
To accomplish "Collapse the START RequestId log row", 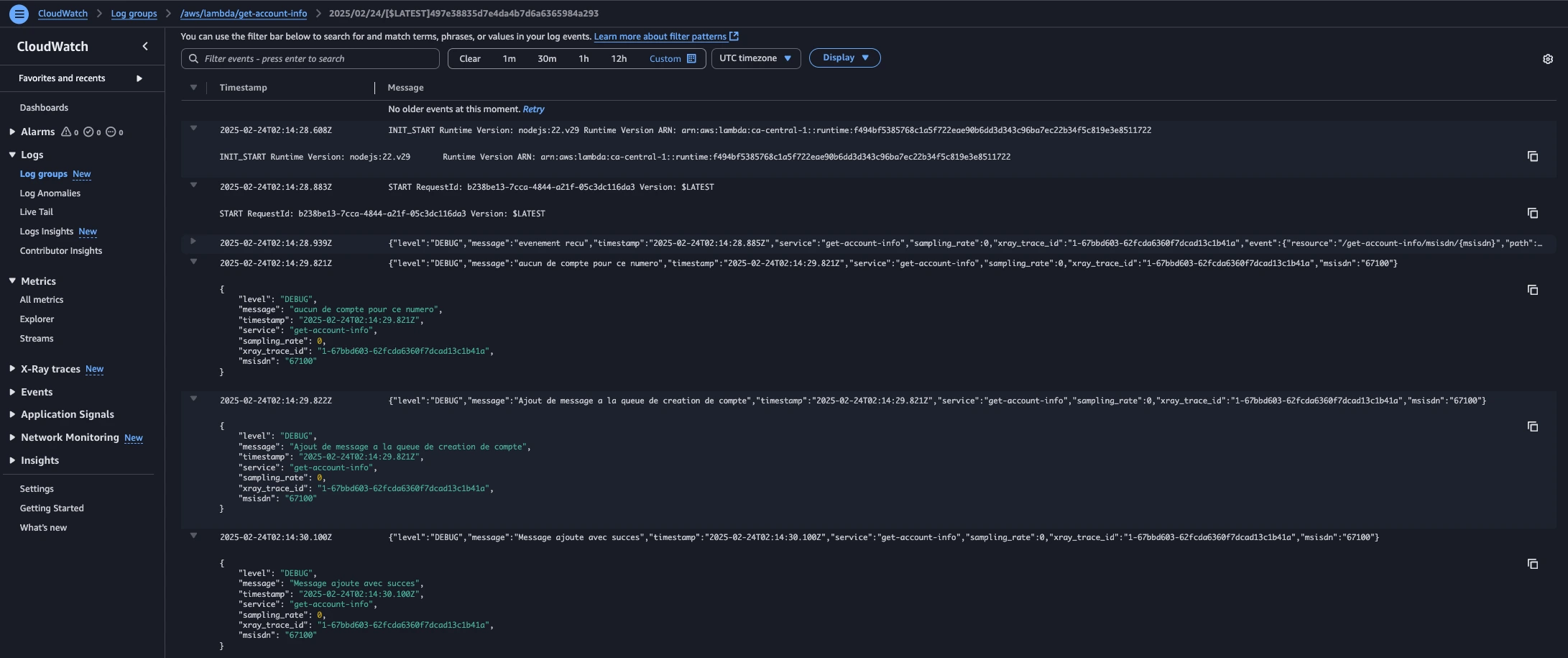I will [193, 186].
